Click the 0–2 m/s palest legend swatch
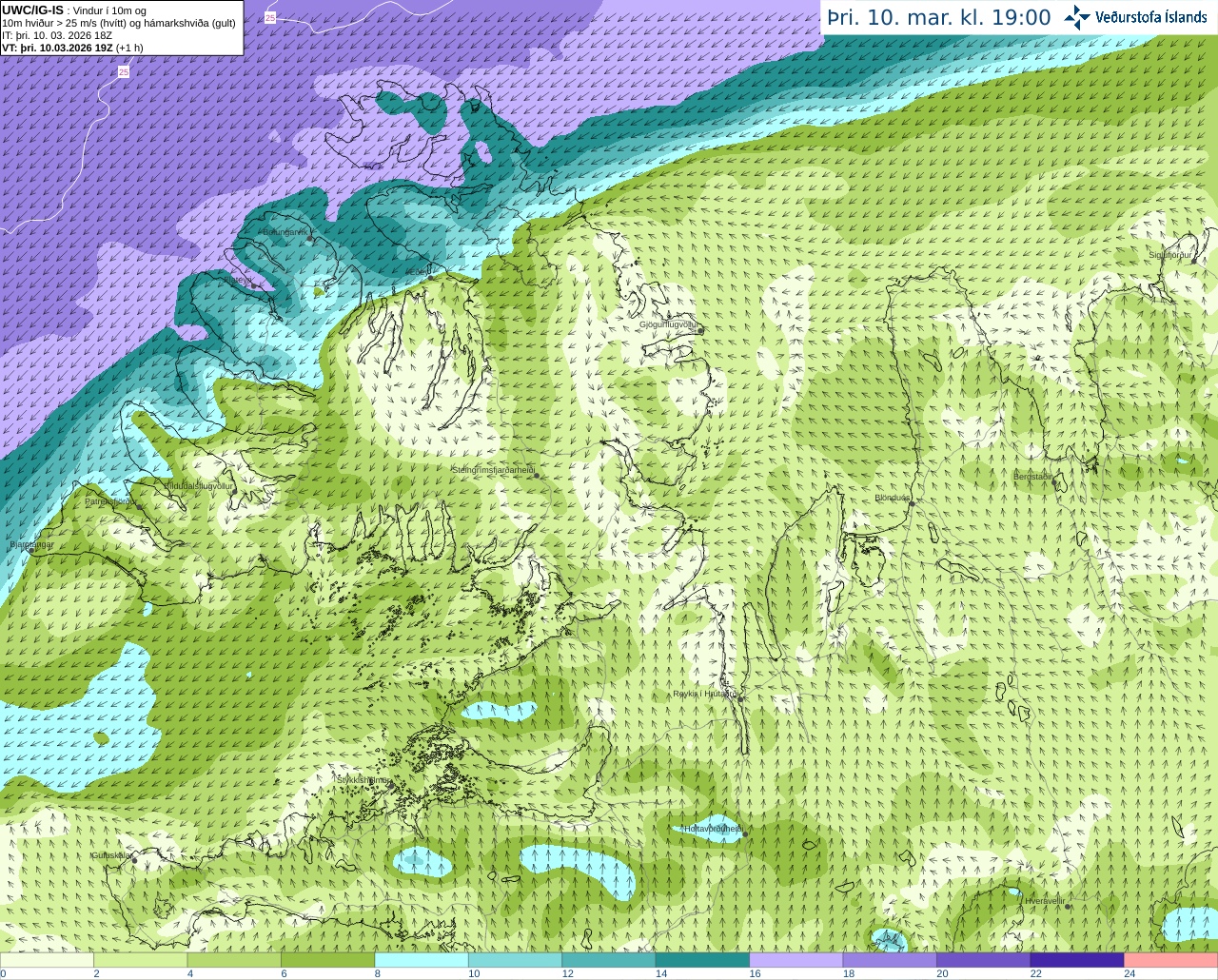 coord(47,960)
